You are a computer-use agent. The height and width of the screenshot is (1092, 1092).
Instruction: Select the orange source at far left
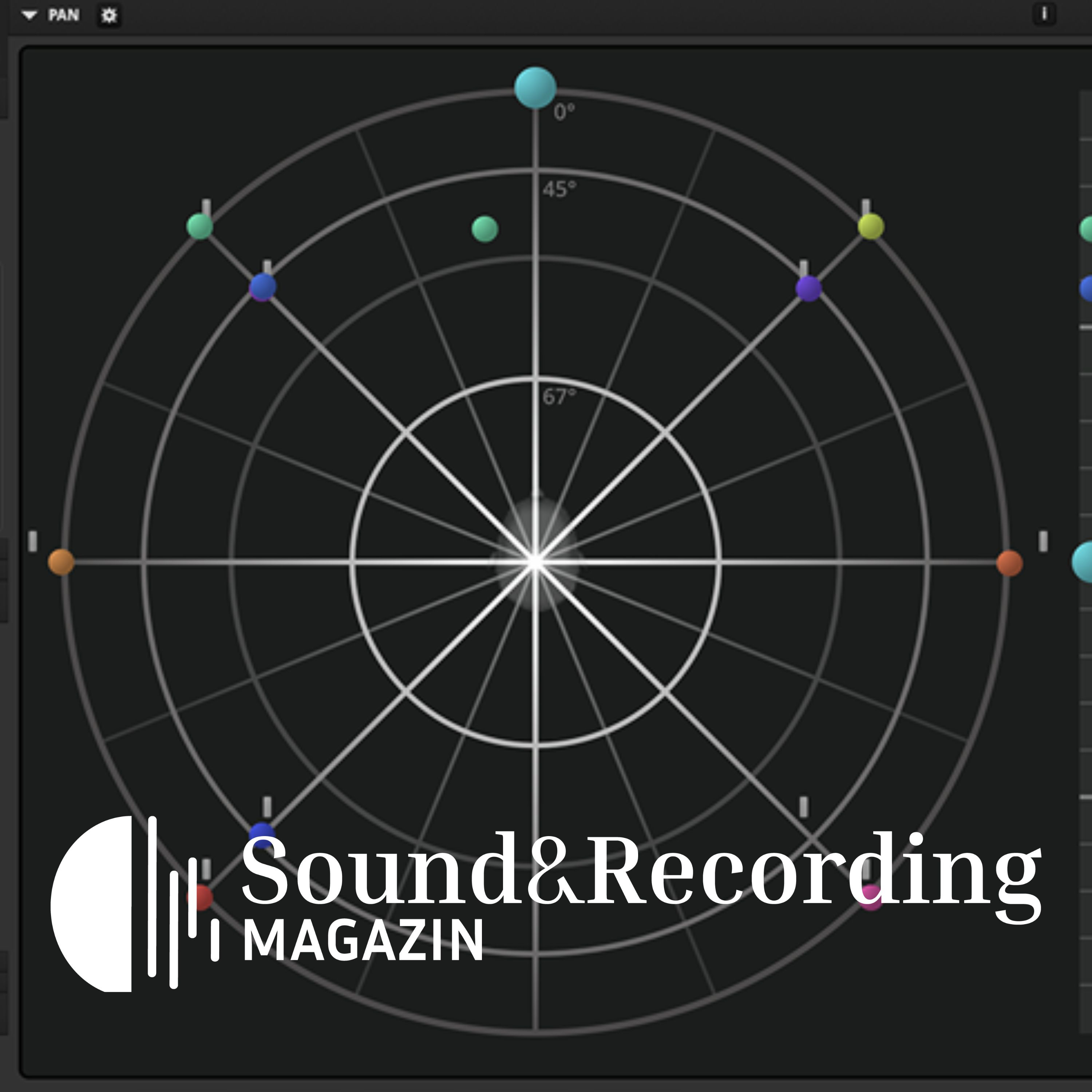click(61, 562)
